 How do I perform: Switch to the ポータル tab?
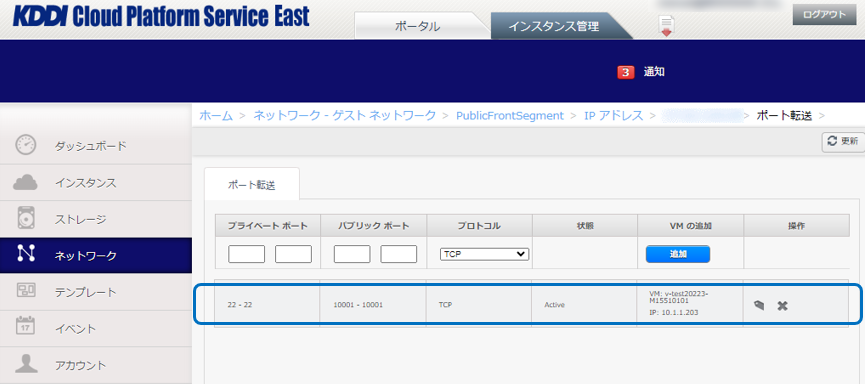pyautogui.click(x=417, y=27)
